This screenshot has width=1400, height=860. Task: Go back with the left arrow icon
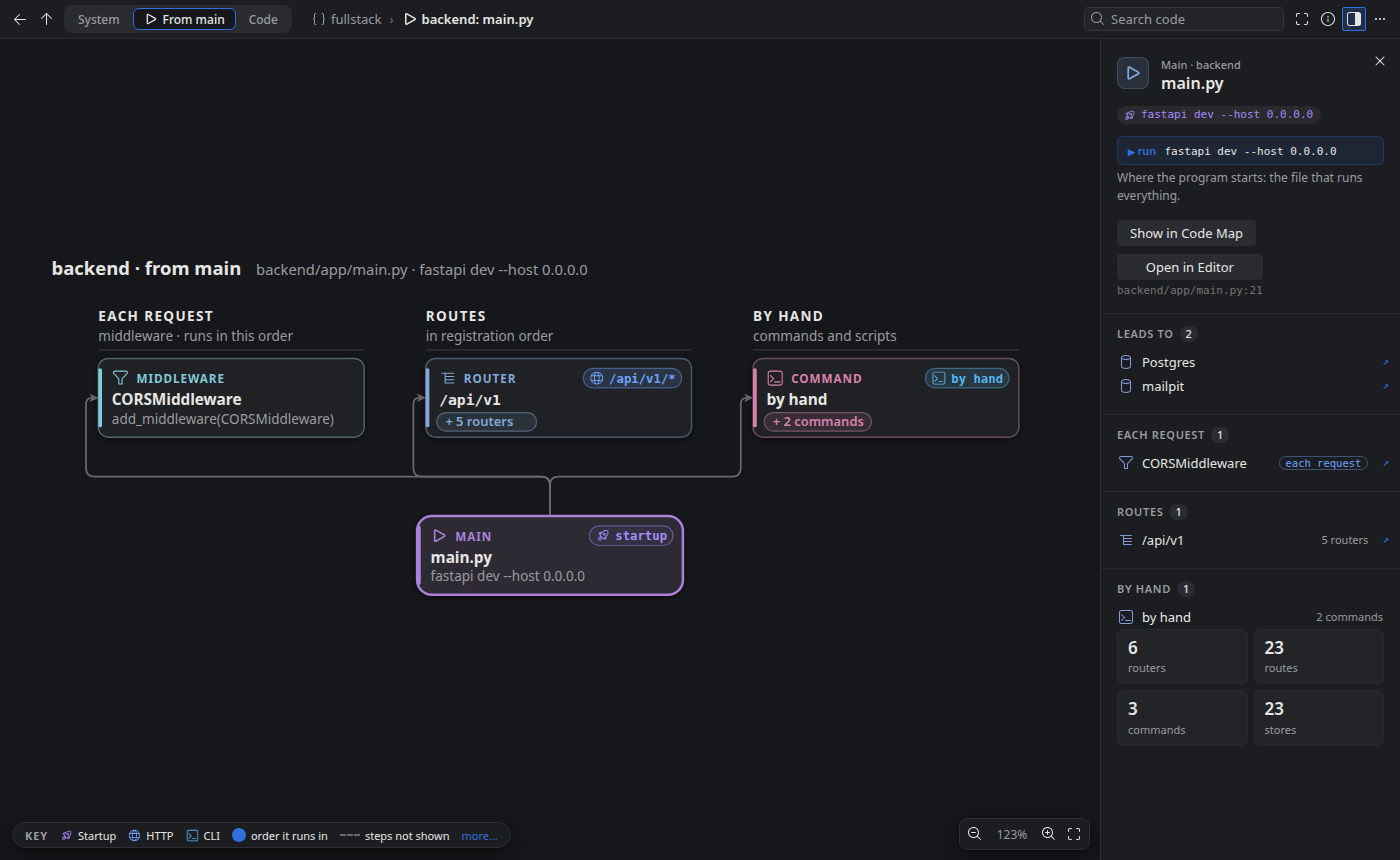tap(20, 19)
